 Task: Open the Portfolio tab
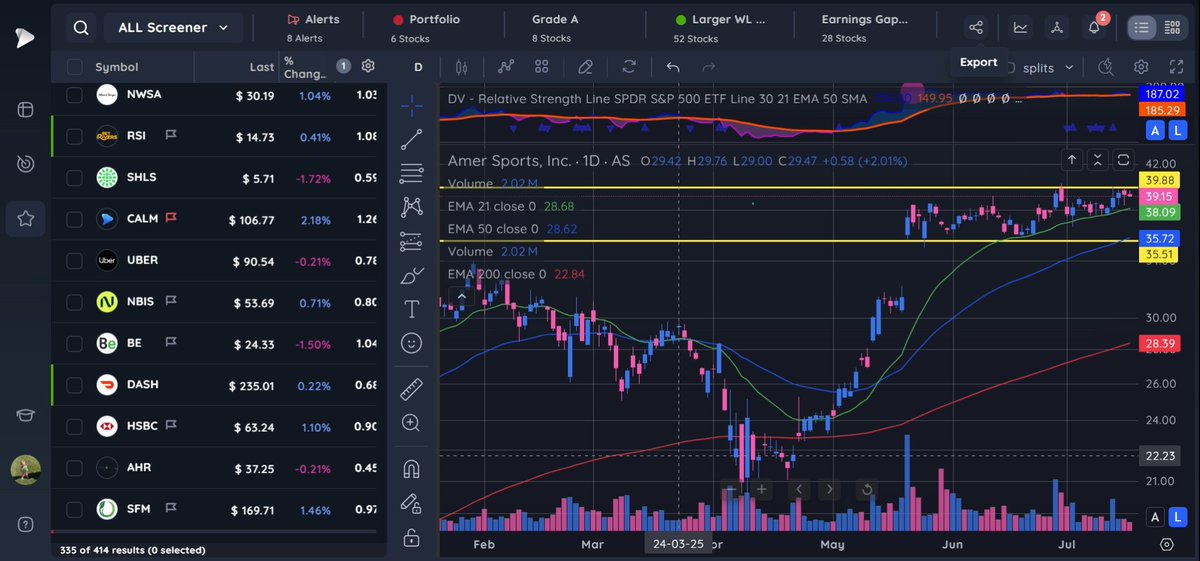(426, 28)
